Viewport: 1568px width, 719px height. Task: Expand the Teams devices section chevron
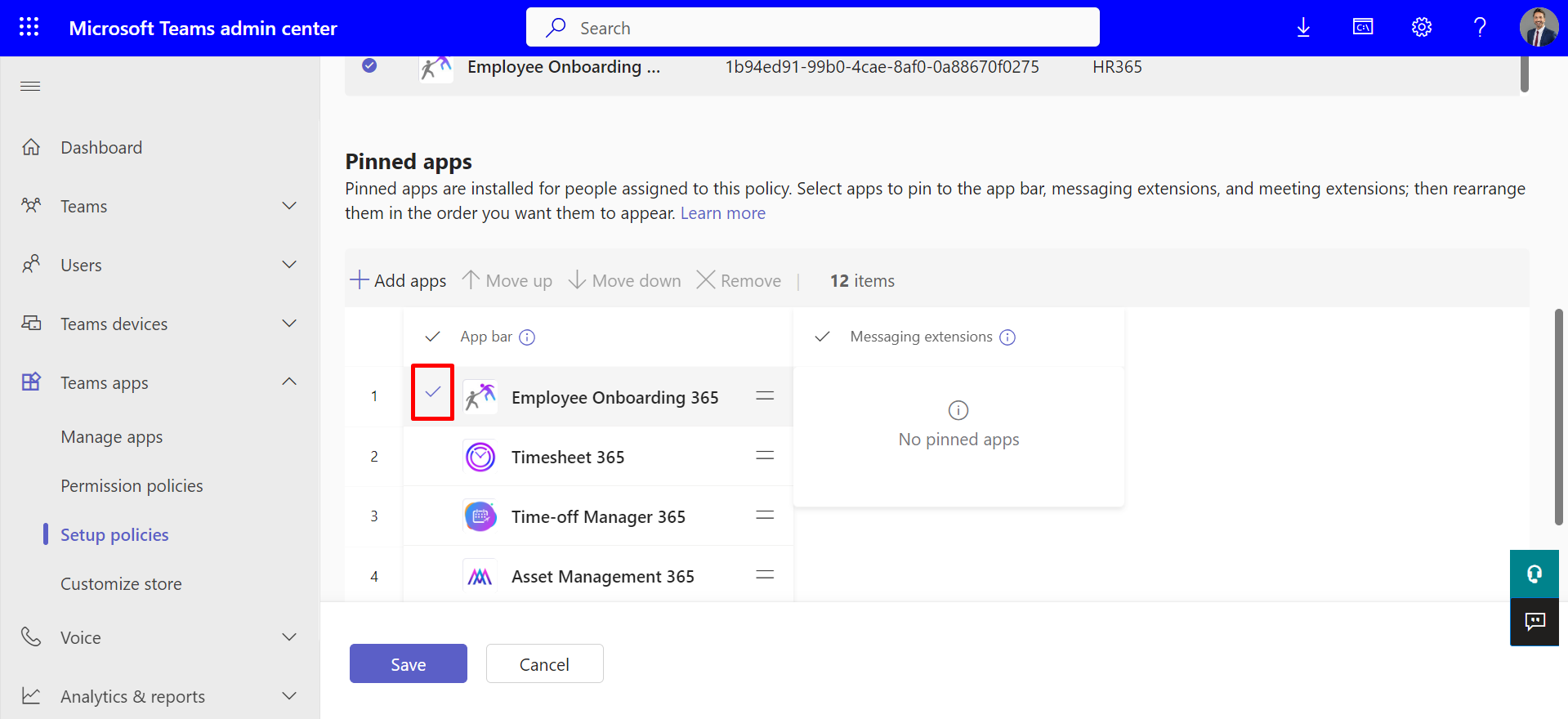pyautogui.click(x=289, y=324)
